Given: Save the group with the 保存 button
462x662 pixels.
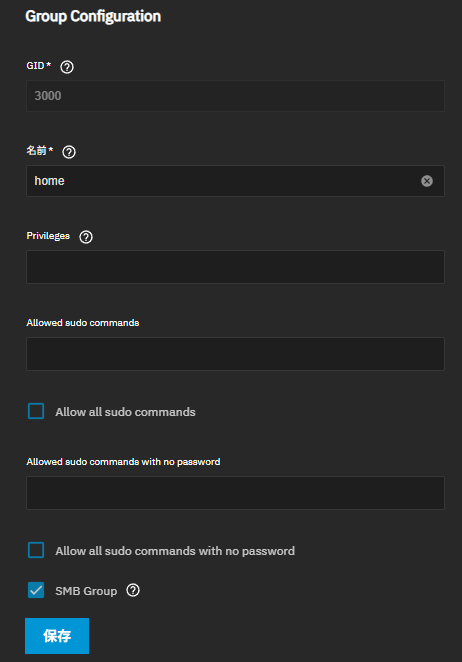Looking at the screenshot, I should tap(57, 636).
